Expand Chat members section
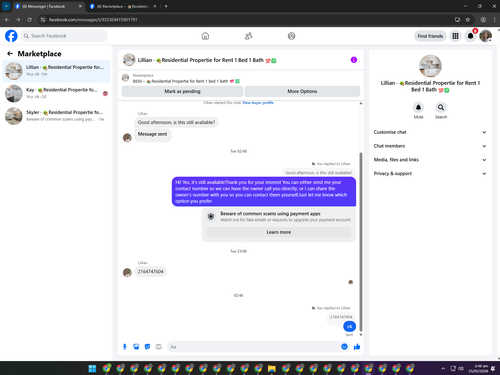The image size is (500, 375). click(429, 146)
